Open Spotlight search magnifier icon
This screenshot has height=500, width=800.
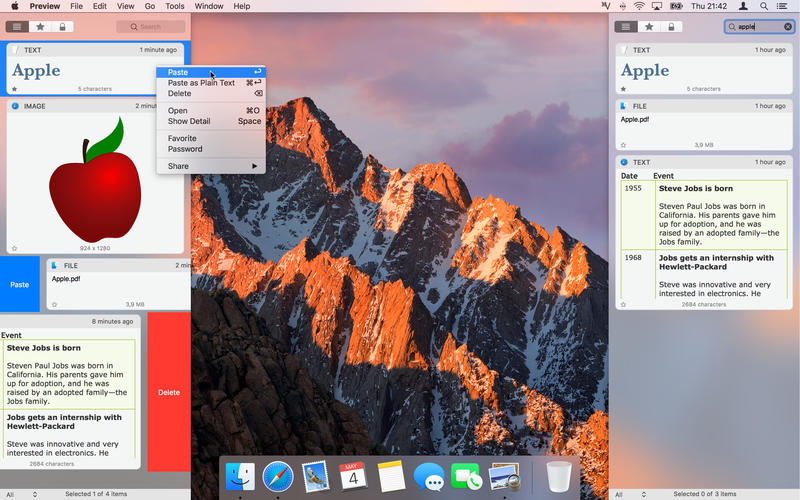[x=764, y=6]
